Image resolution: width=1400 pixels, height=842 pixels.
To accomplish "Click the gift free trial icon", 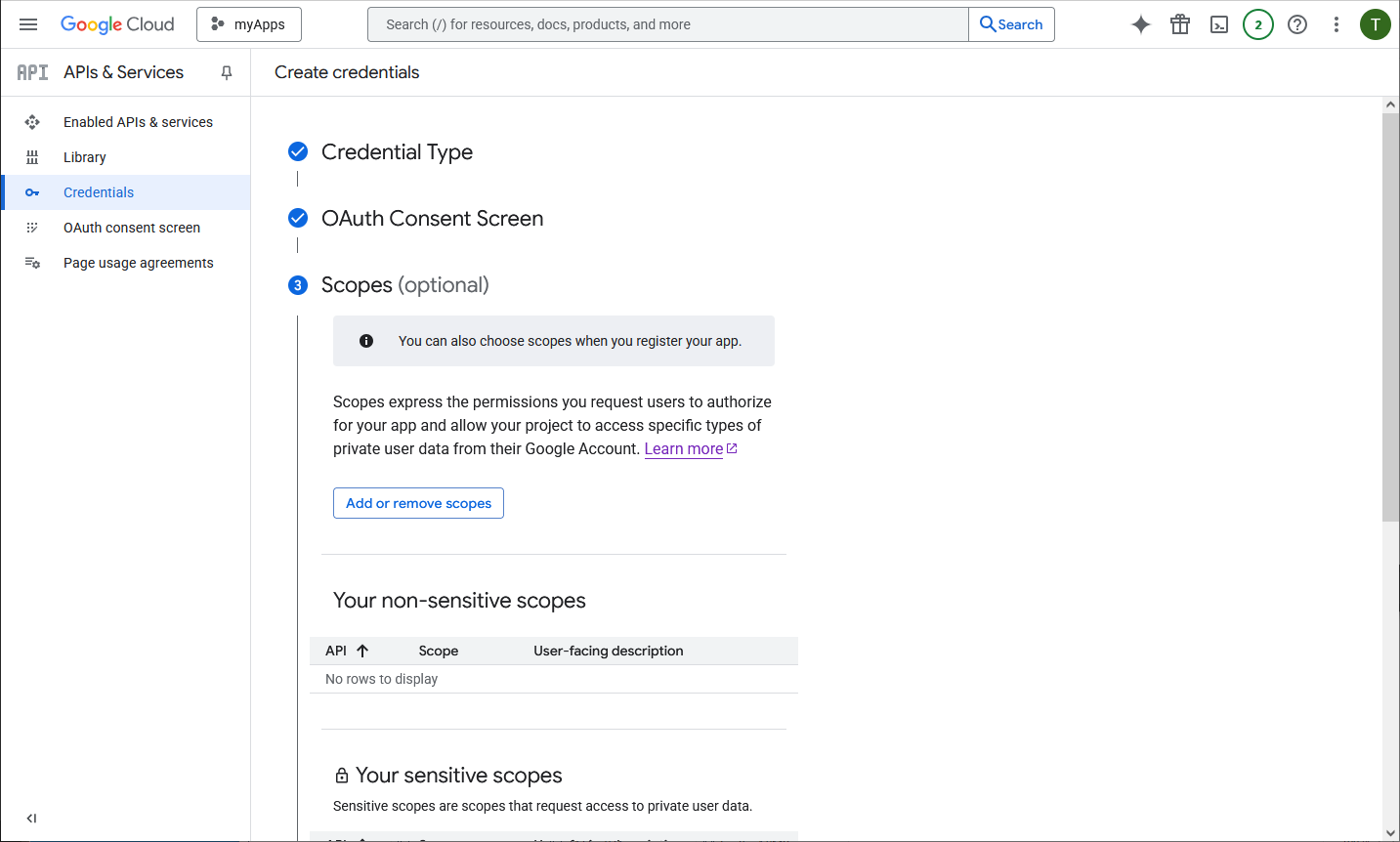I will tap(1180, 24).
